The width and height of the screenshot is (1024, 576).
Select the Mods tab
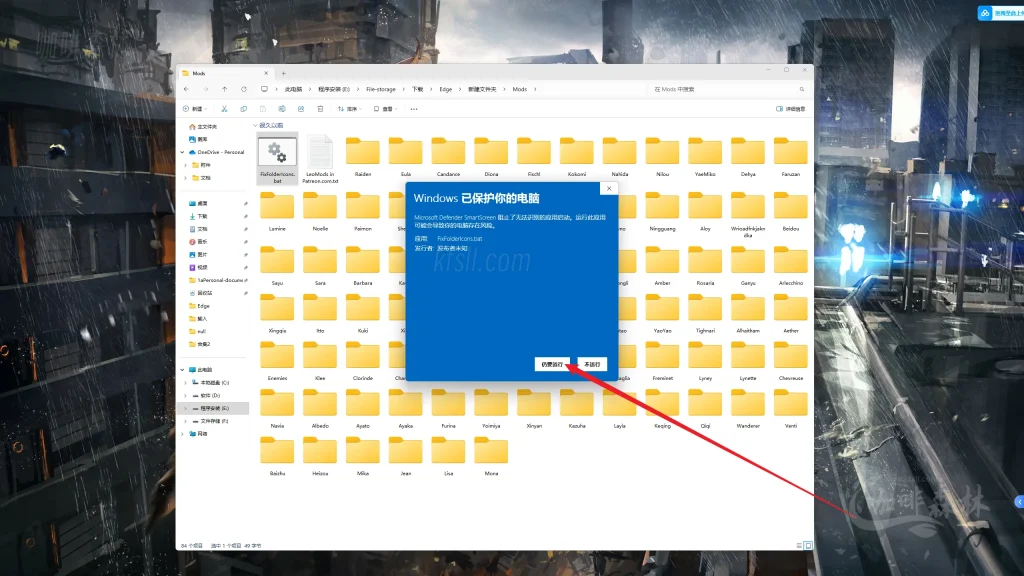pos(225,73)
